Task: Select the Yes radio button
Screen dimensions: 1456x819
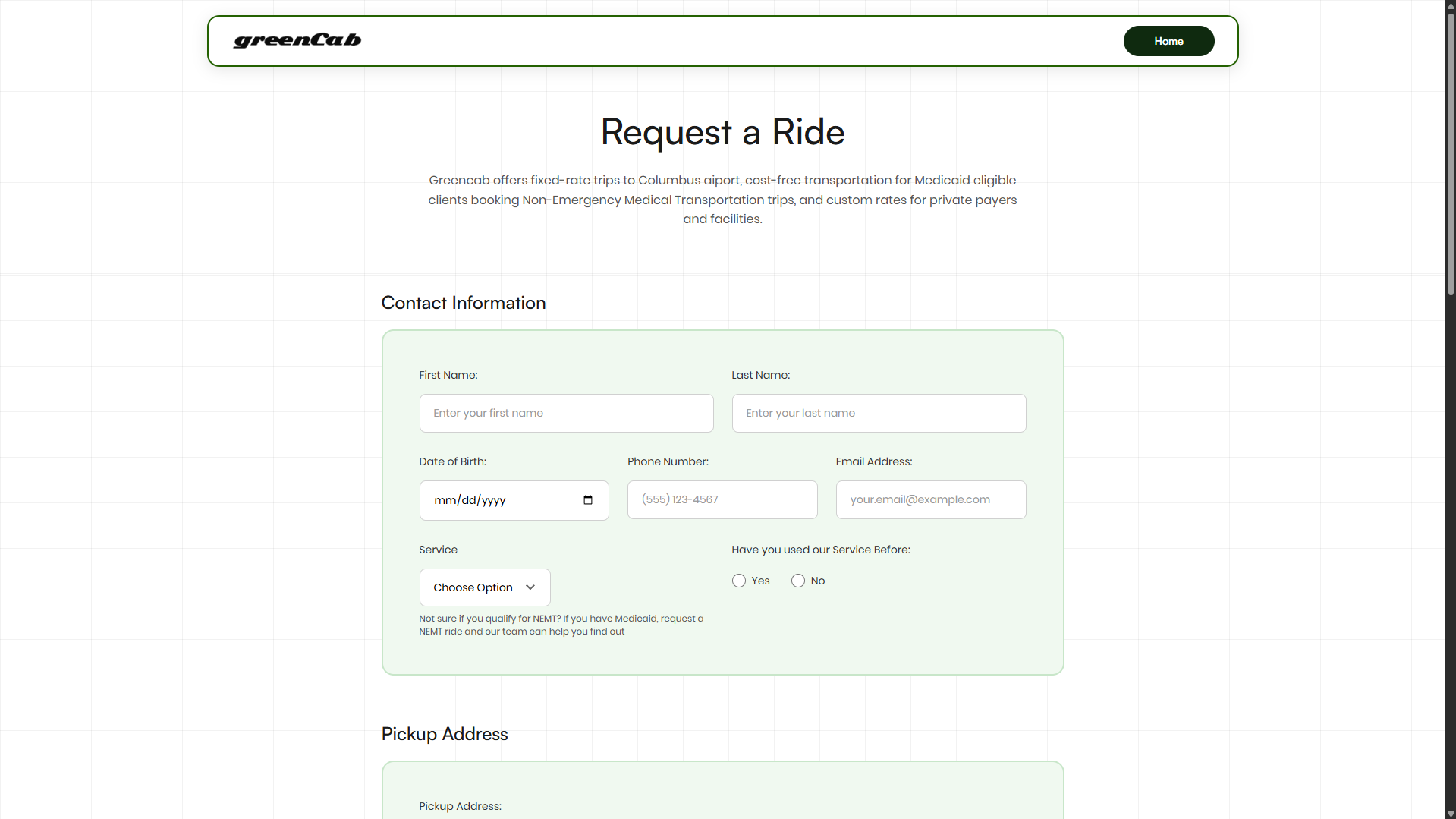Action: click(x=738, y=581)
